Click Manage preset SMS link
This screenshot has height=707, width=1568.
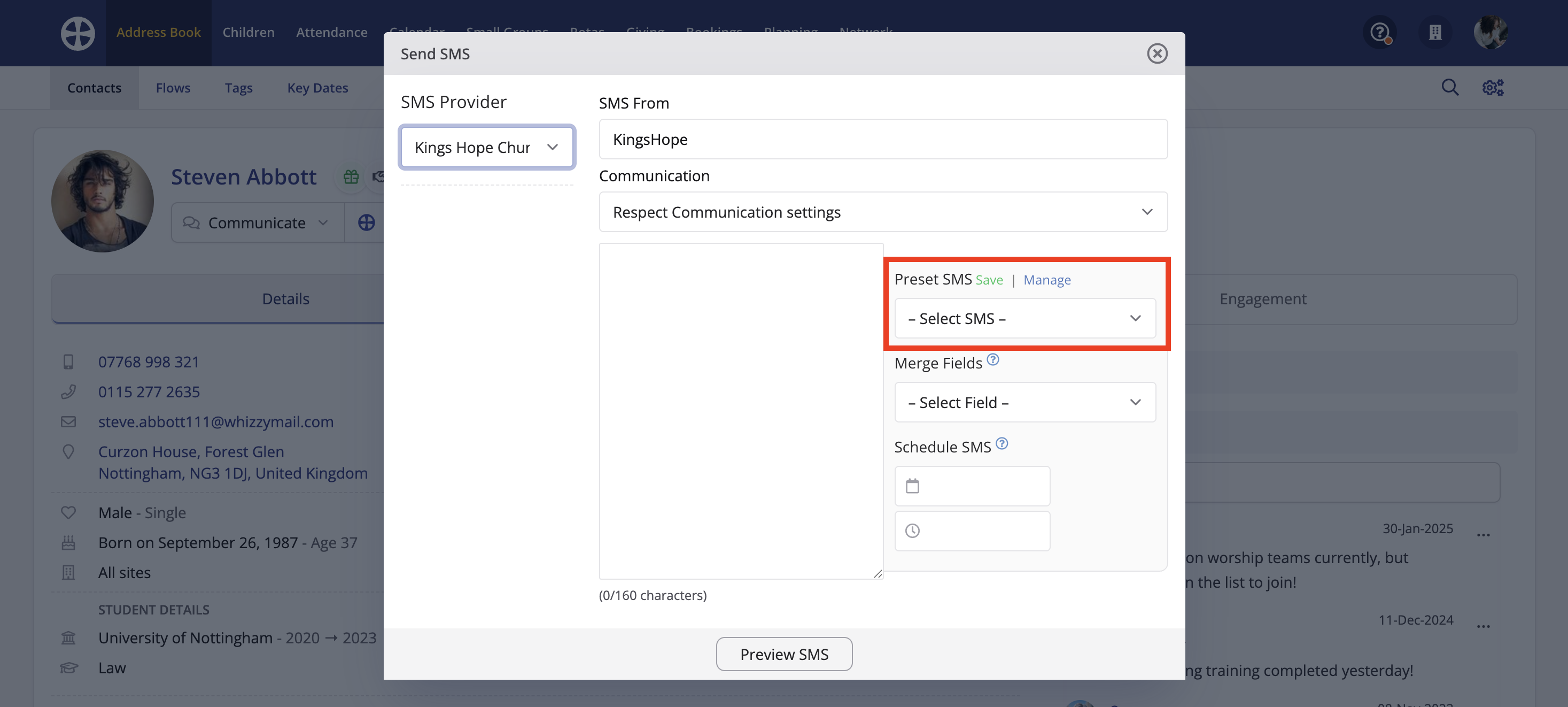(x=1047, y=280)
